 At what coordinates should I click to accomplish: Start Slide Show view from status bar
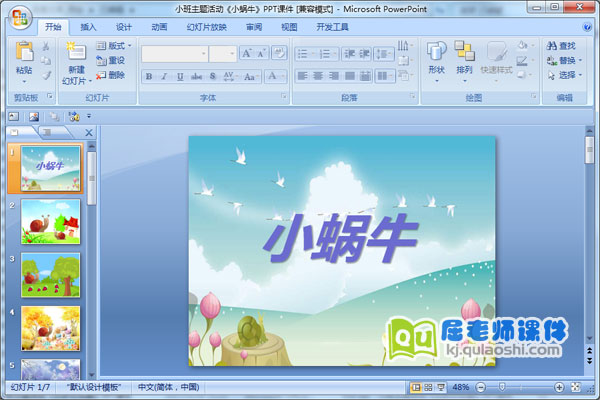coord(441,387)
